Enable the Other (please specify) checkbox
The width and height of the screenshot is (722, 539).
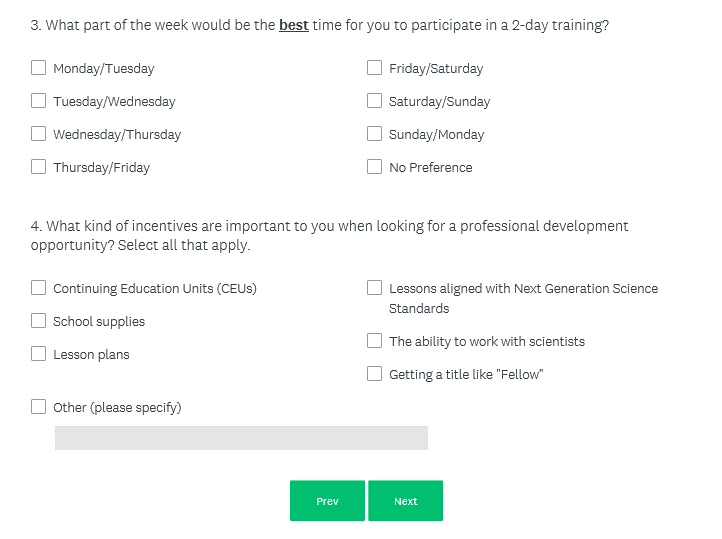click(39, 407)
